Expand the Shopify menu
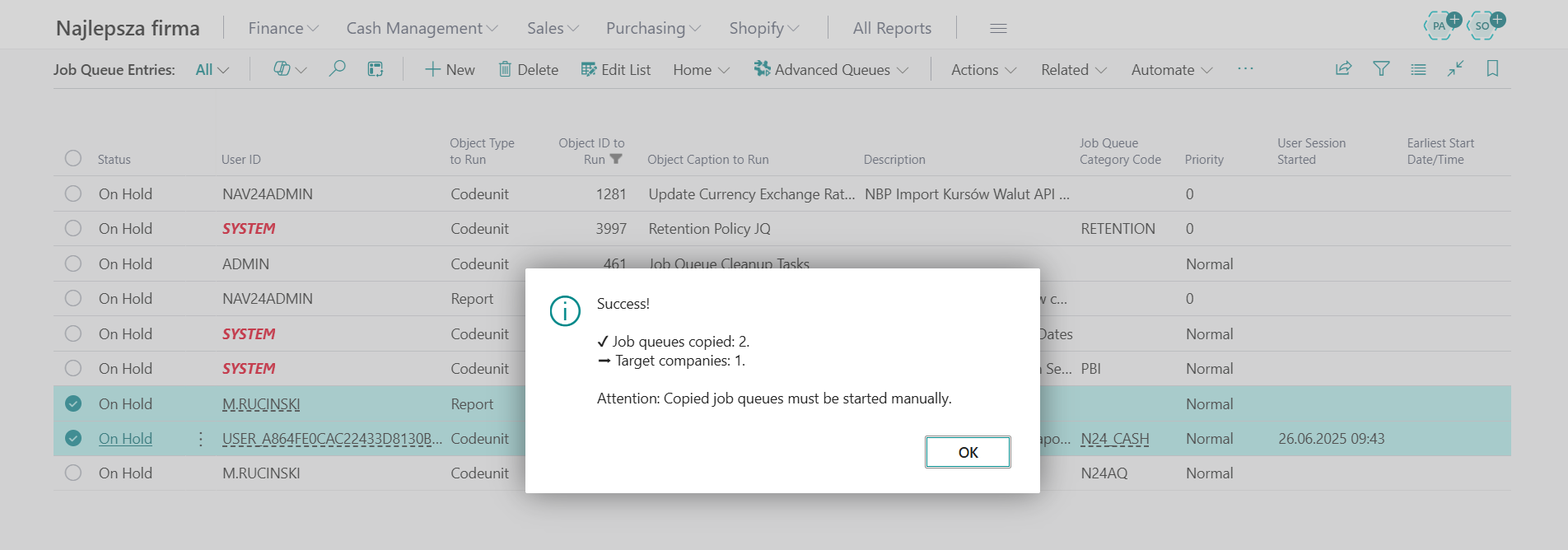 click(x=764, y=28)
